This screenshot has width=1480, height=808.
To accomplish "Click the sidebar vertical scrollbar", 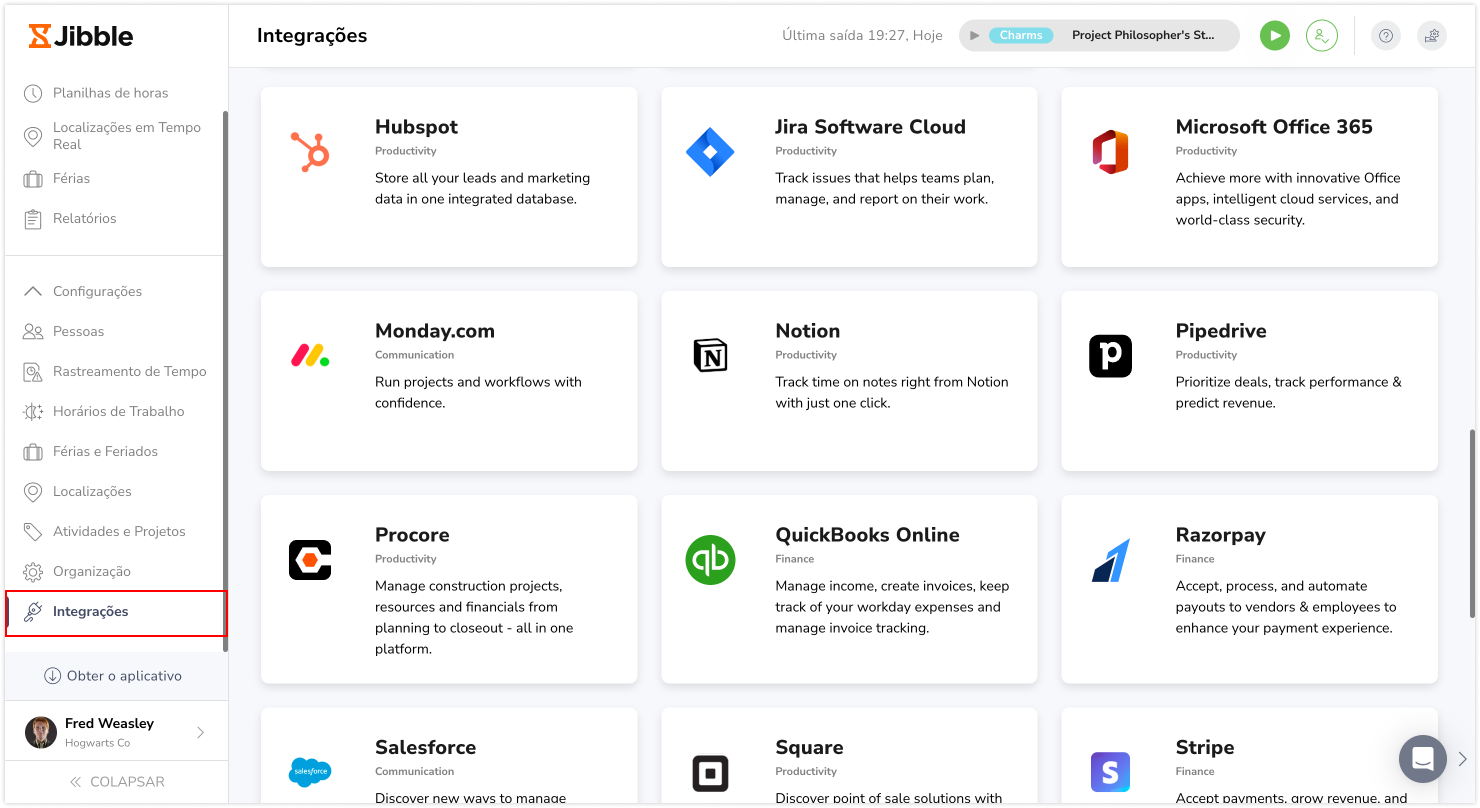I will pyautogui.click(x=225, y=381).
